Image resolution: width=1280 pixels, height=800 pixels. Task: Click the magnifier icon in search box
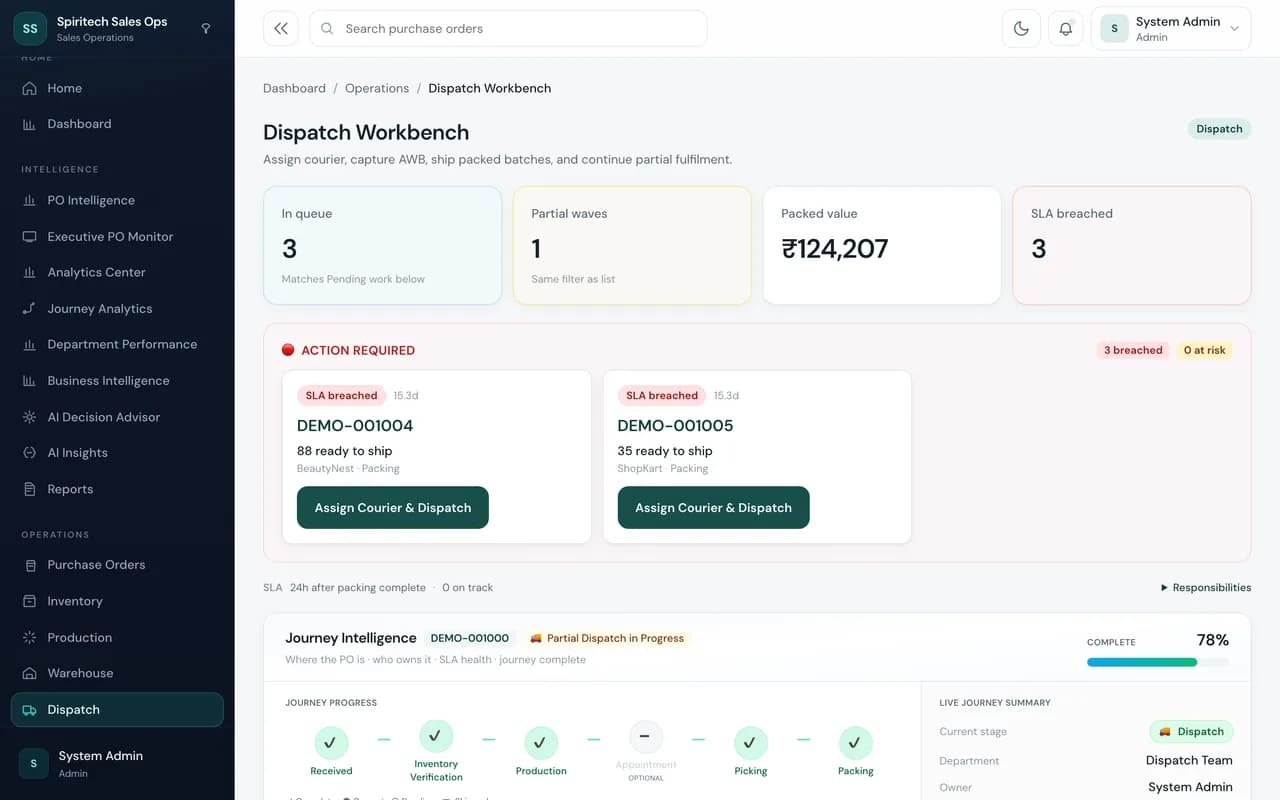(x=328, y=29)
